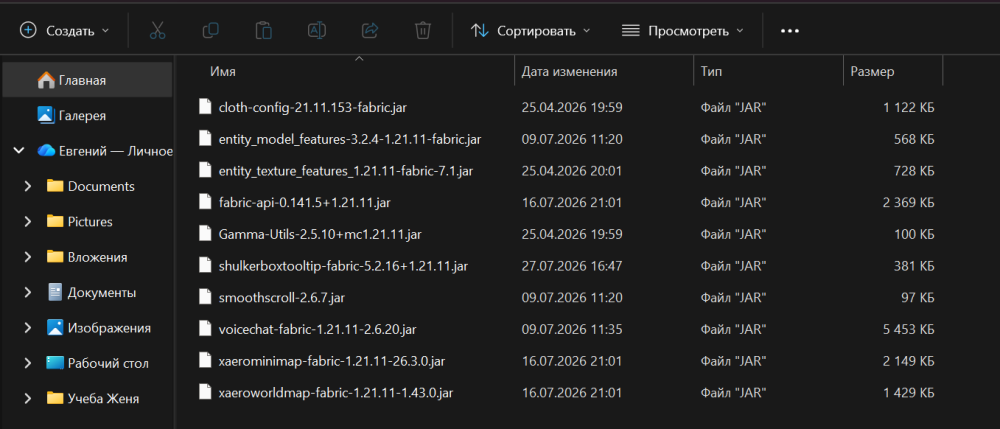Expand the Документы folder chevron

(27, 293)
